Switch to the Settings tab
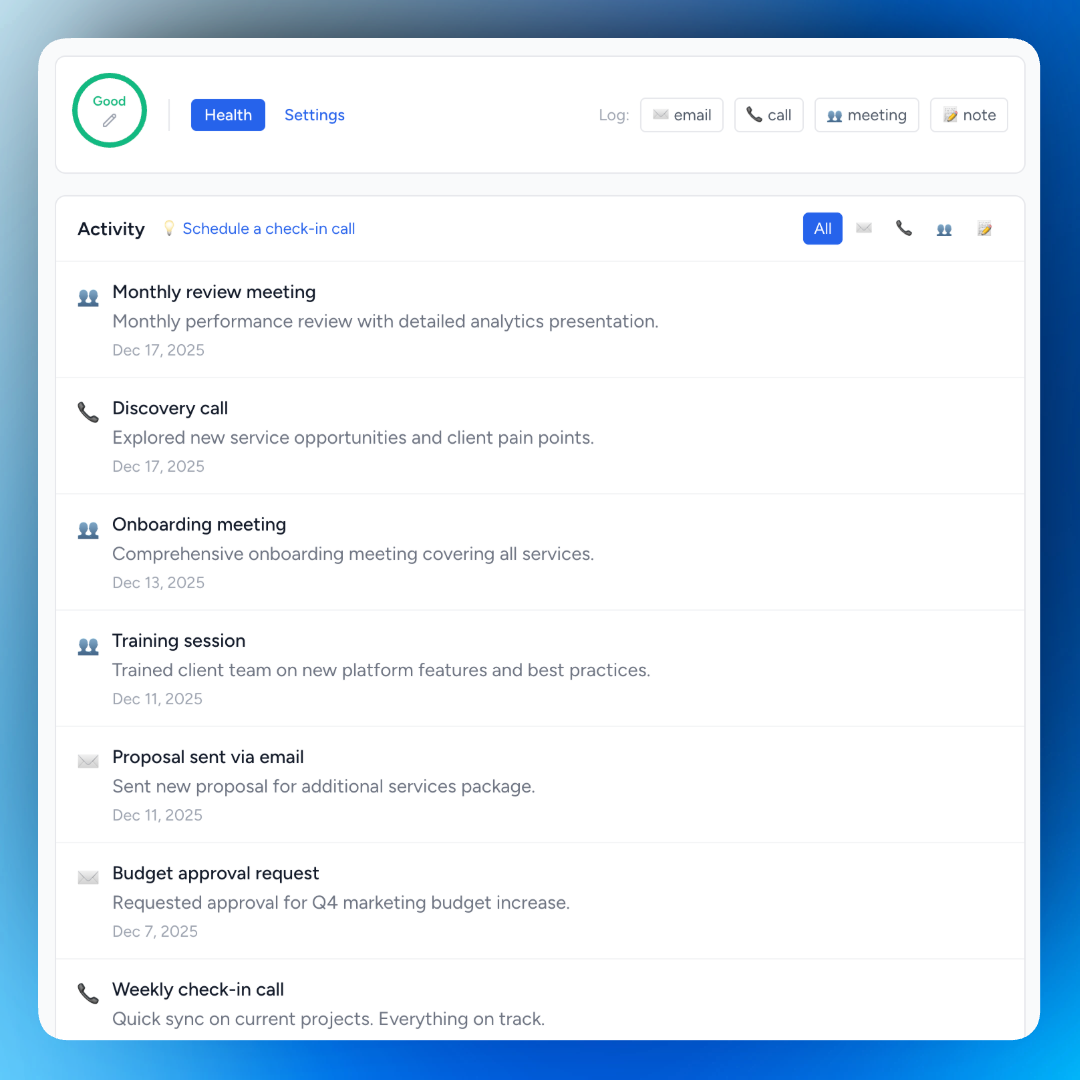 (x=314, y=115)
